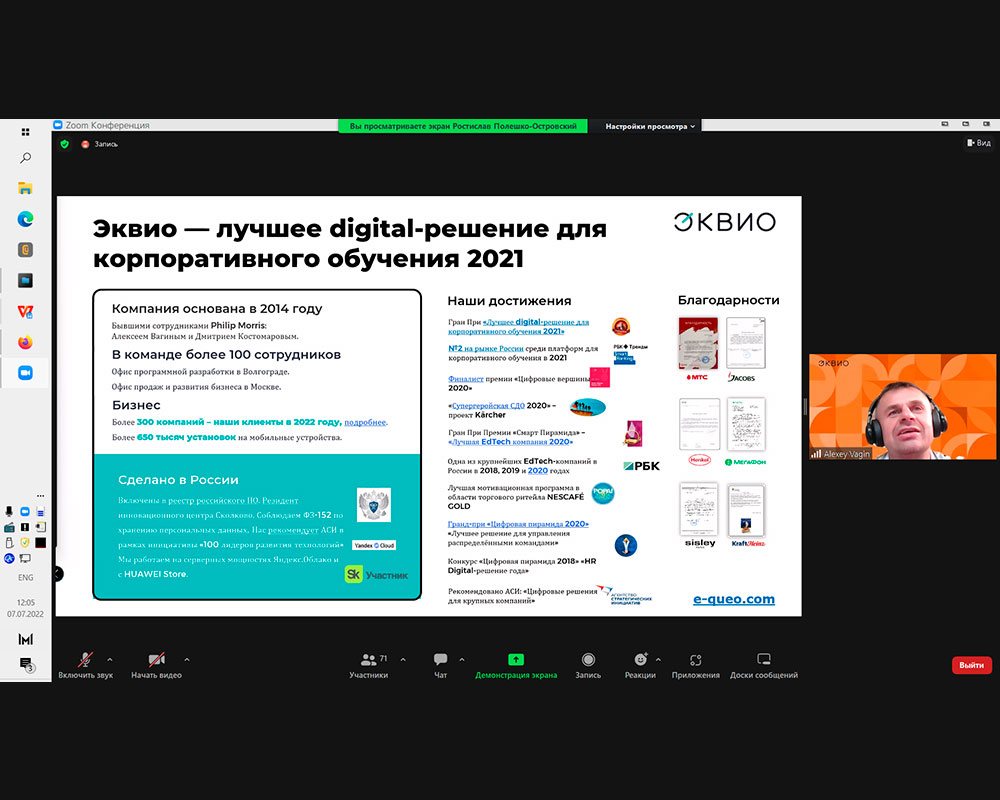This screenshot has width=1000, height=800.
Task: Toggle recording with the bottom Запись button
Action: (588, 665)
